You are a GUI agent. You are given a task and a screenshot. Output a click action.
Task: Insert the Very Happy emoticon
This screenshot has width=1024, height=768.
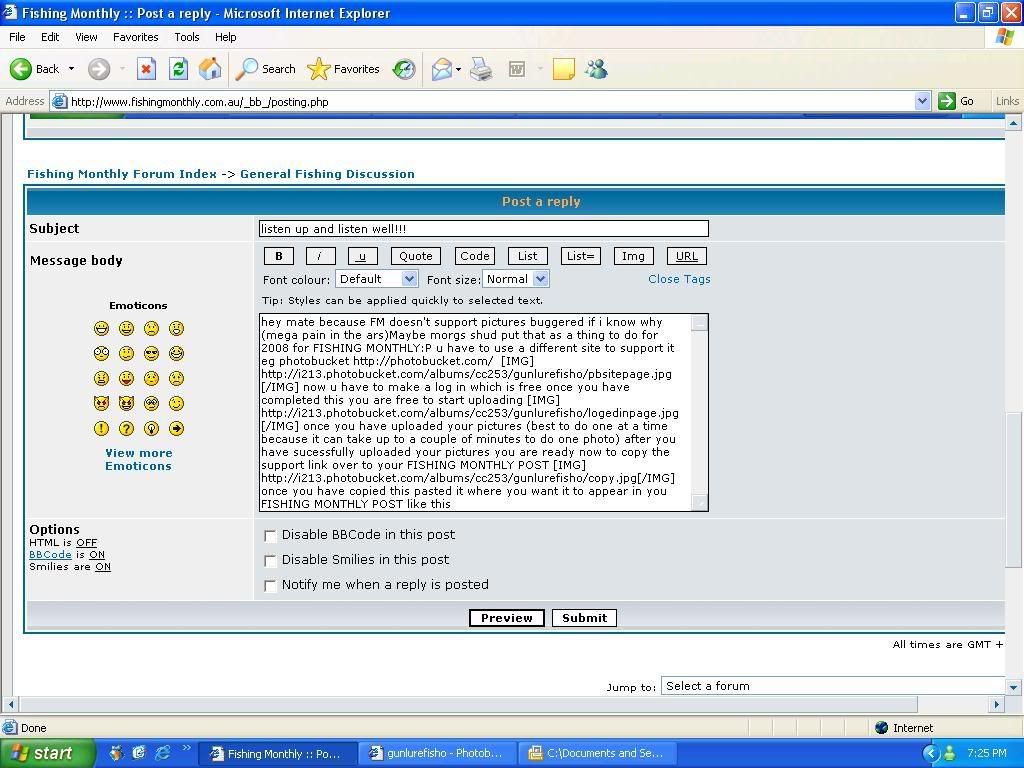point(101,328)
